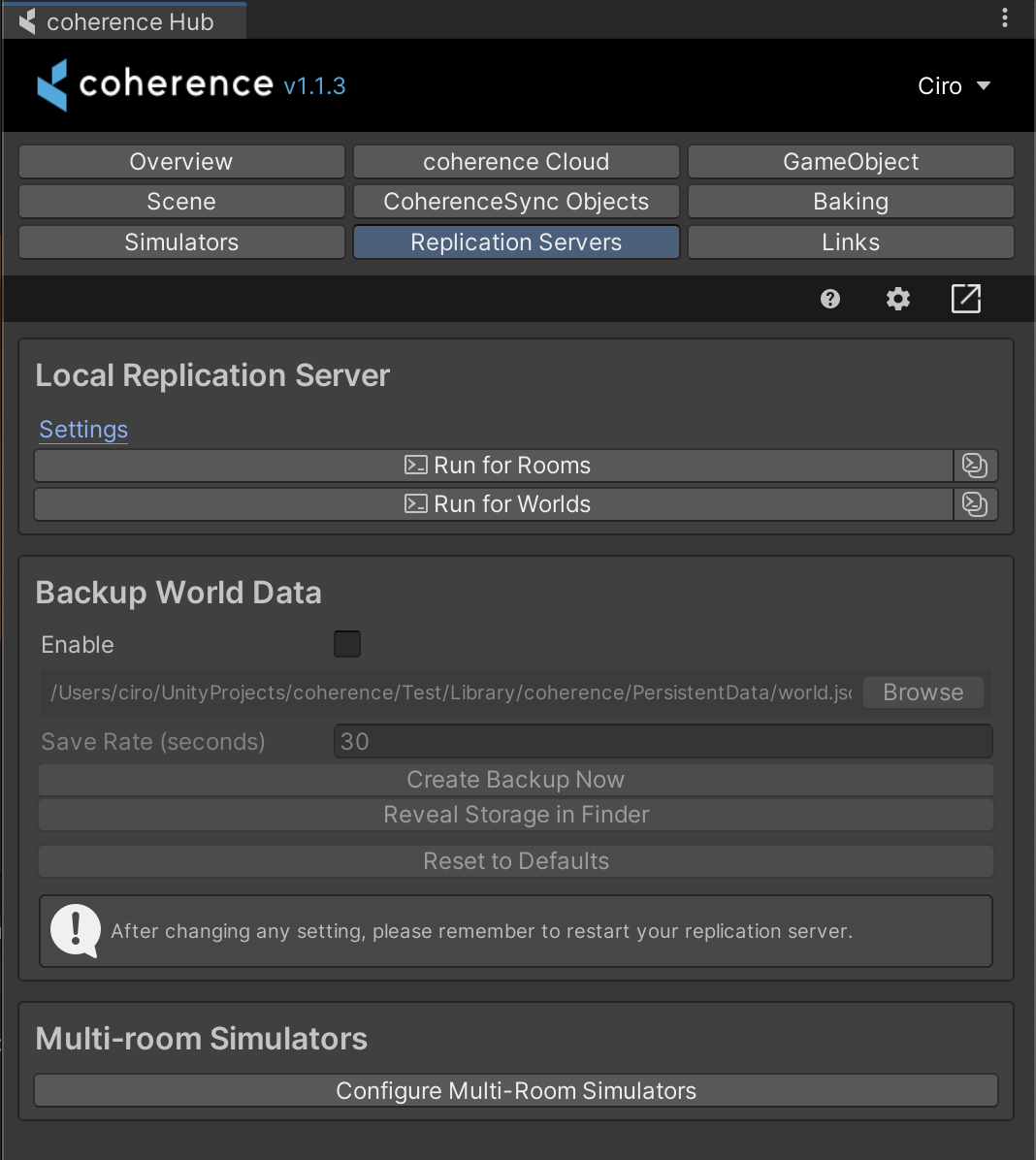Click the Settings link
Screen dimensions: 1036x1160
(83, 430)
